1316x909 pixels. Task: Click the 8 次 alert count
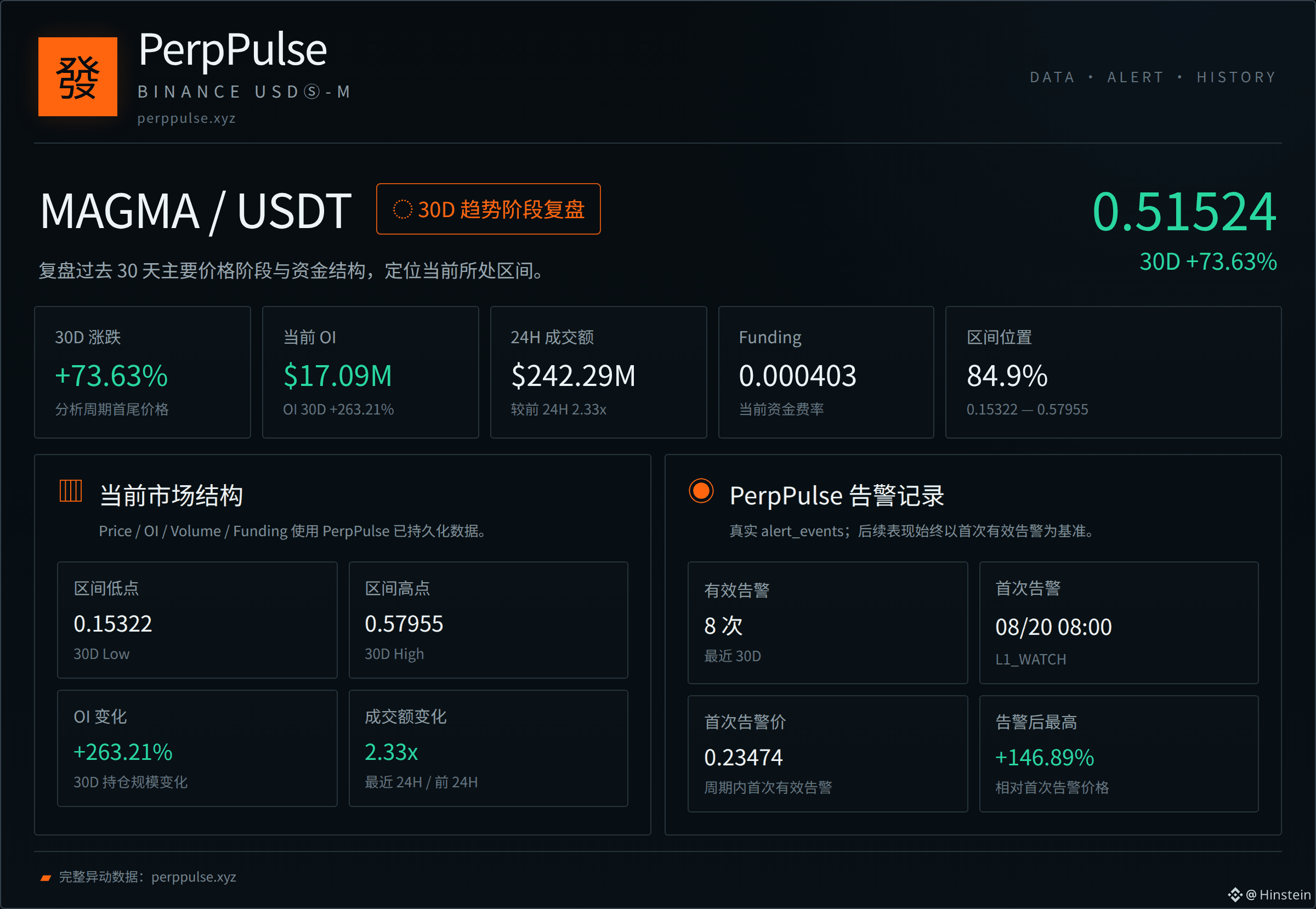pos(723,626)
